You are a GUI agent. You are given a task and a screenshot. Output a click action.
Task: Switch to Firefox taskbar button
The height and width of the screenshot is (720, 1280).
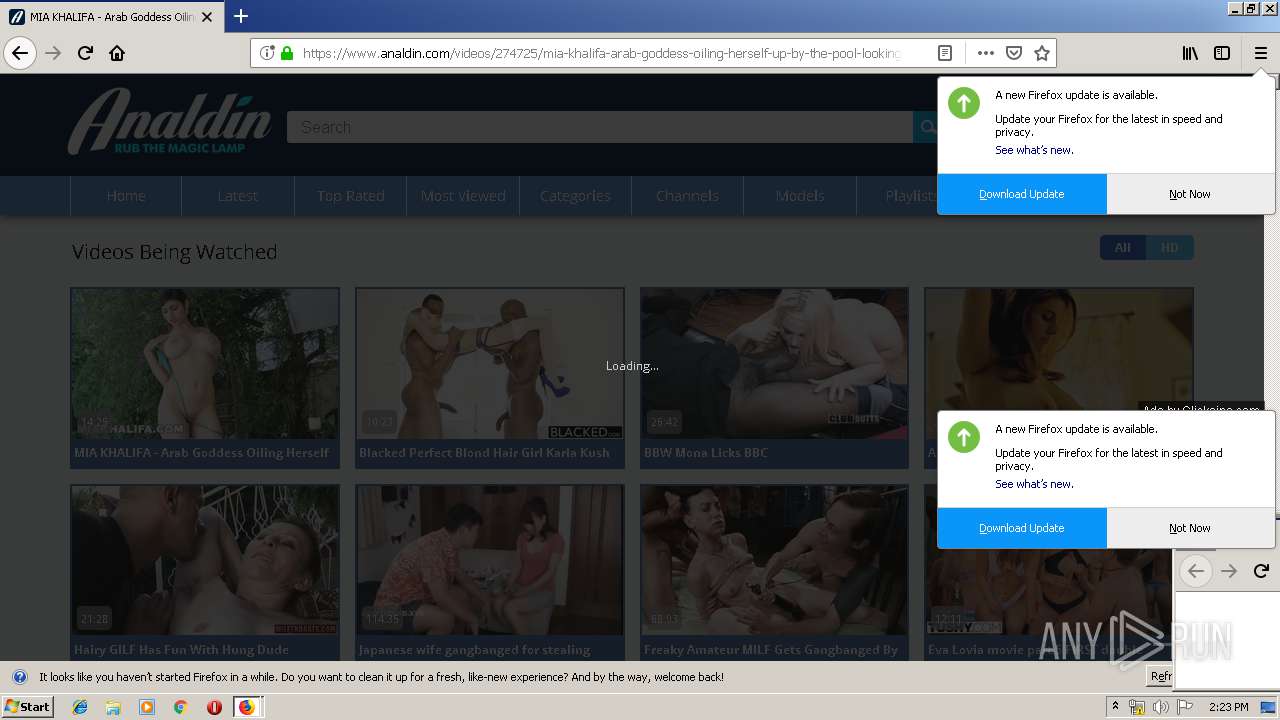(x=247, y=707)
